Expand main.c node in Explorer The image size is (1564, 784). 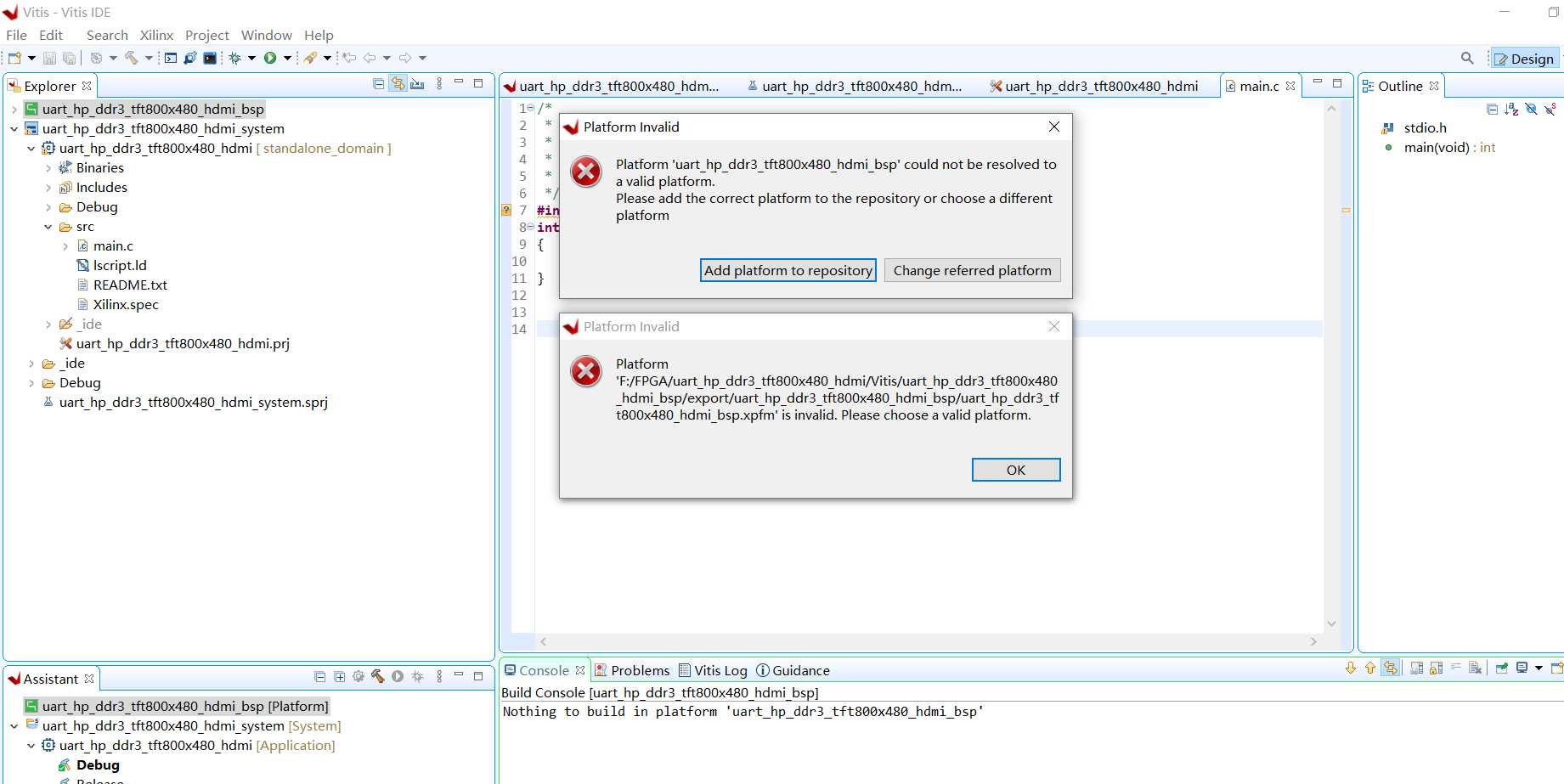point(65,246)
